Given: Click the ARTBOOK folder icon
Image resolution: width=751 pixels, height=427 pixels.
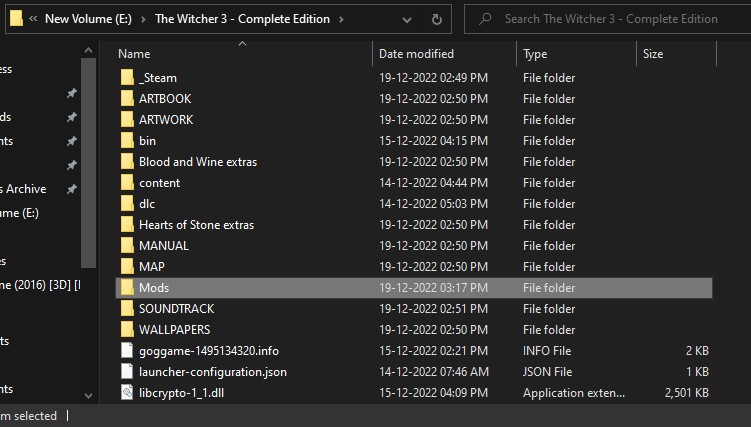Looking at the screenshot, I should (x=127, y=99).
